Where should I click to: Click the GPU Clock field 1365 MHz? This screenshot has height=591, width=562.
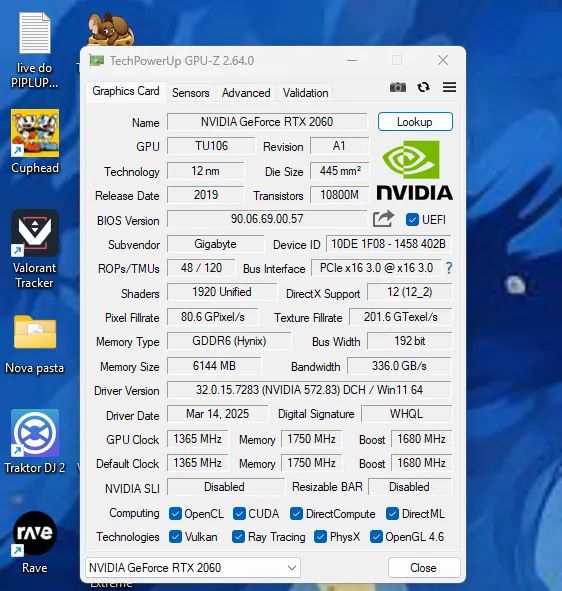(198, 439)
